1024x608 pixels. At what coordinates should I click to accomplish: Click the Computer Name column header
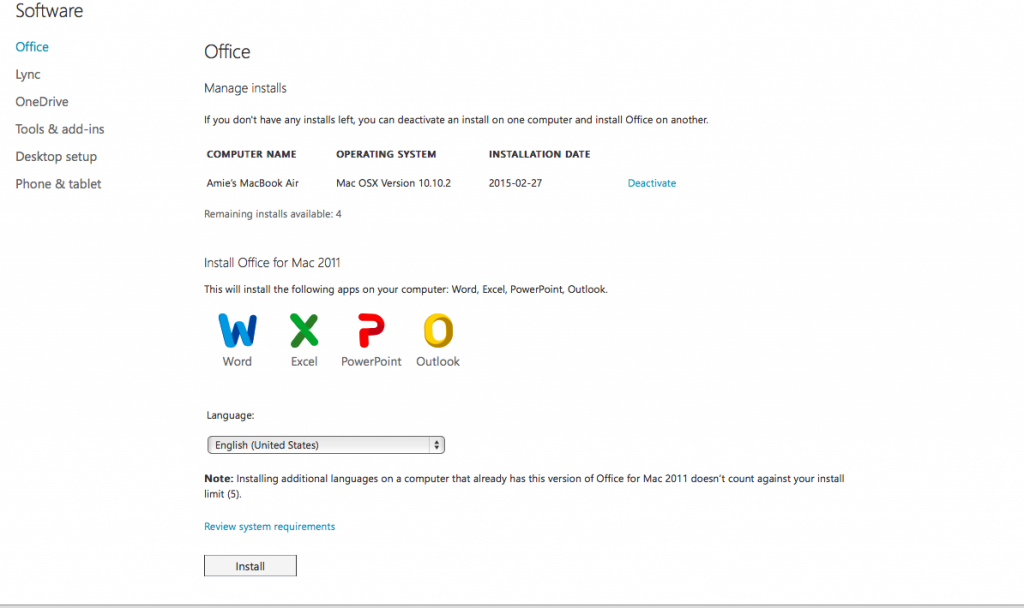(252, 155)
